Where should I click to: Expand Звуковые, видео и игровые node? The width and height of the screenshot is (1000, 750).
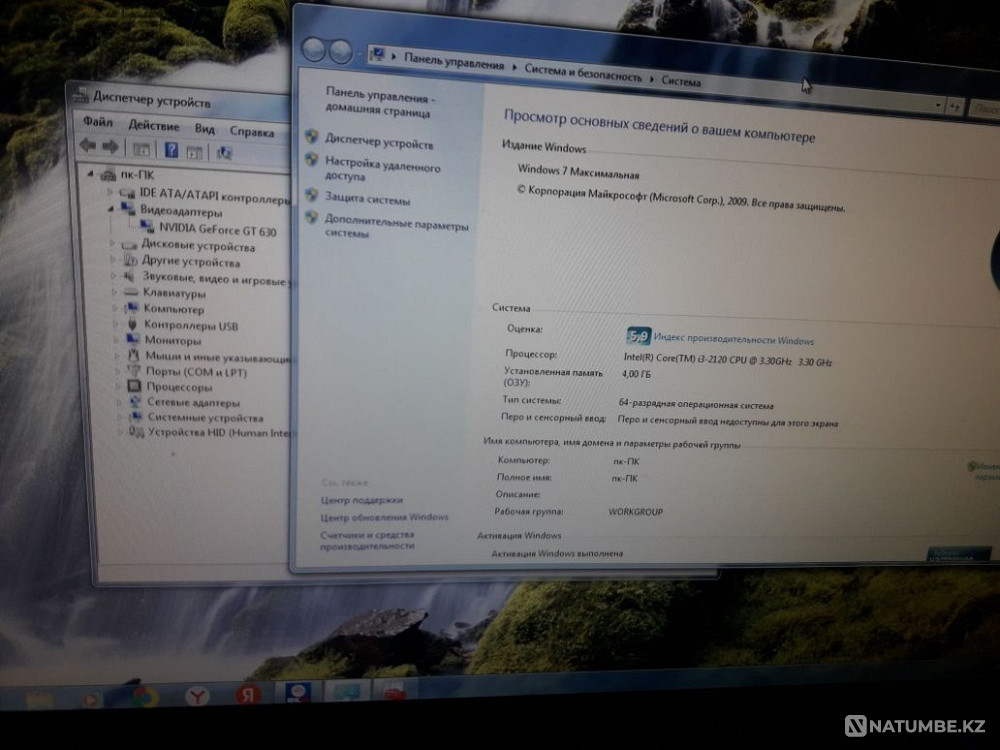point(114,276)
